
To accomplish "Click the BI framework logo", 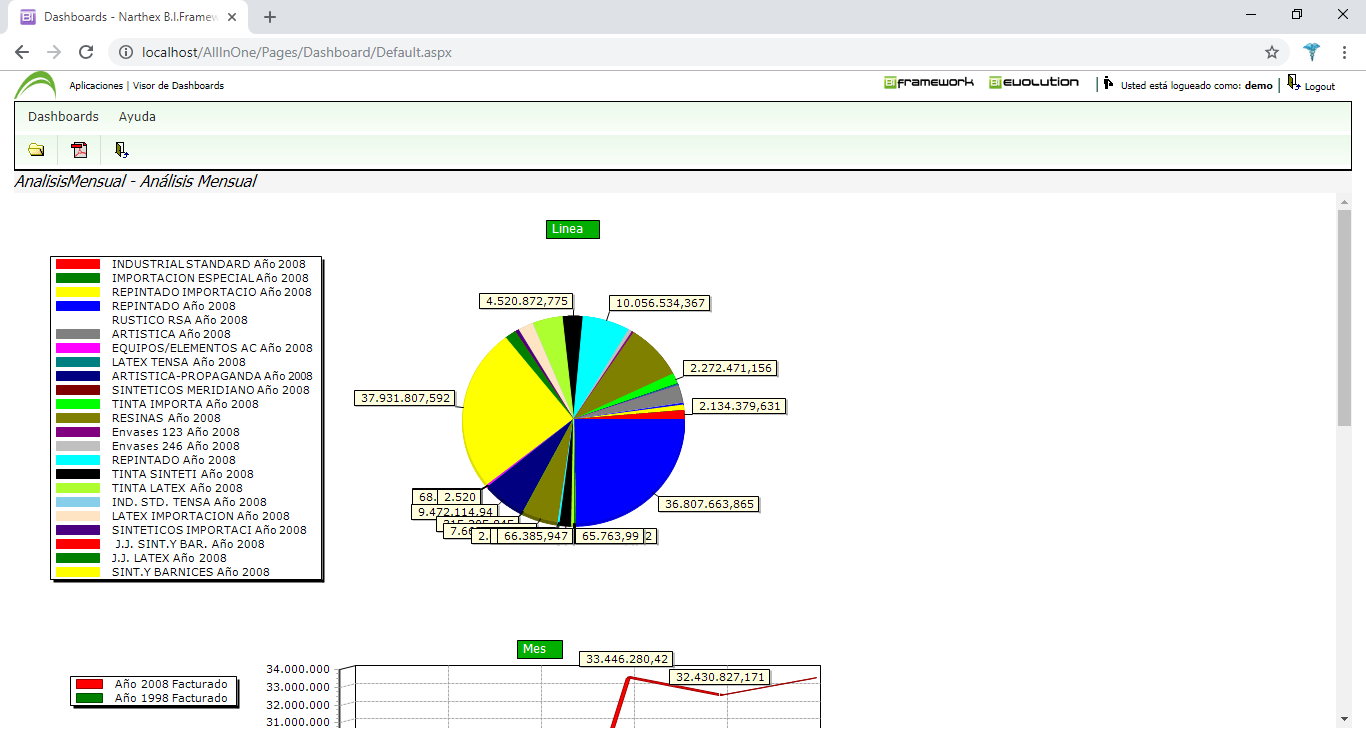I will click(928, 82).
